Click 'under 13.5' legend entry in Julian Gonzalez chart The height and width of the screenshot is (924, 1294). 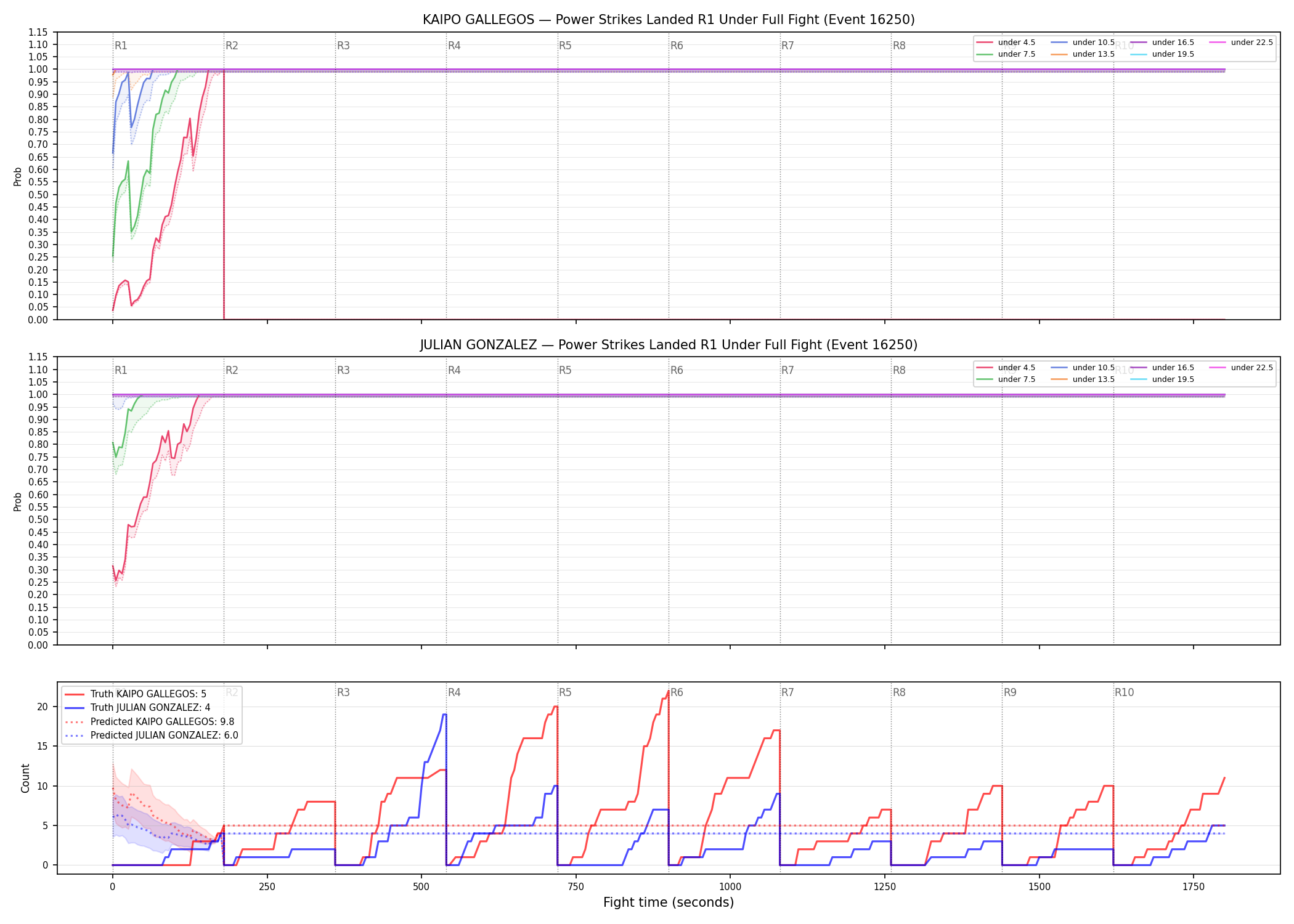[1083, 379]
